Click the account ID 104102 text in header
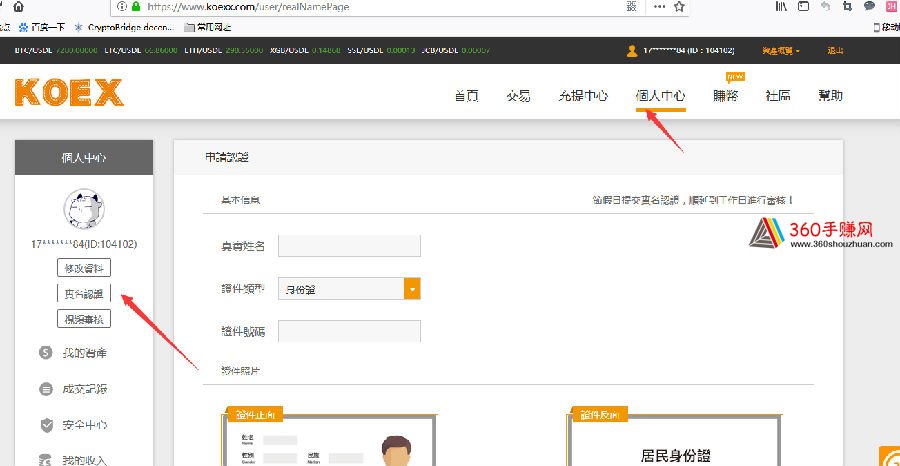Screen dimensions: 900x466 (689, 51)
